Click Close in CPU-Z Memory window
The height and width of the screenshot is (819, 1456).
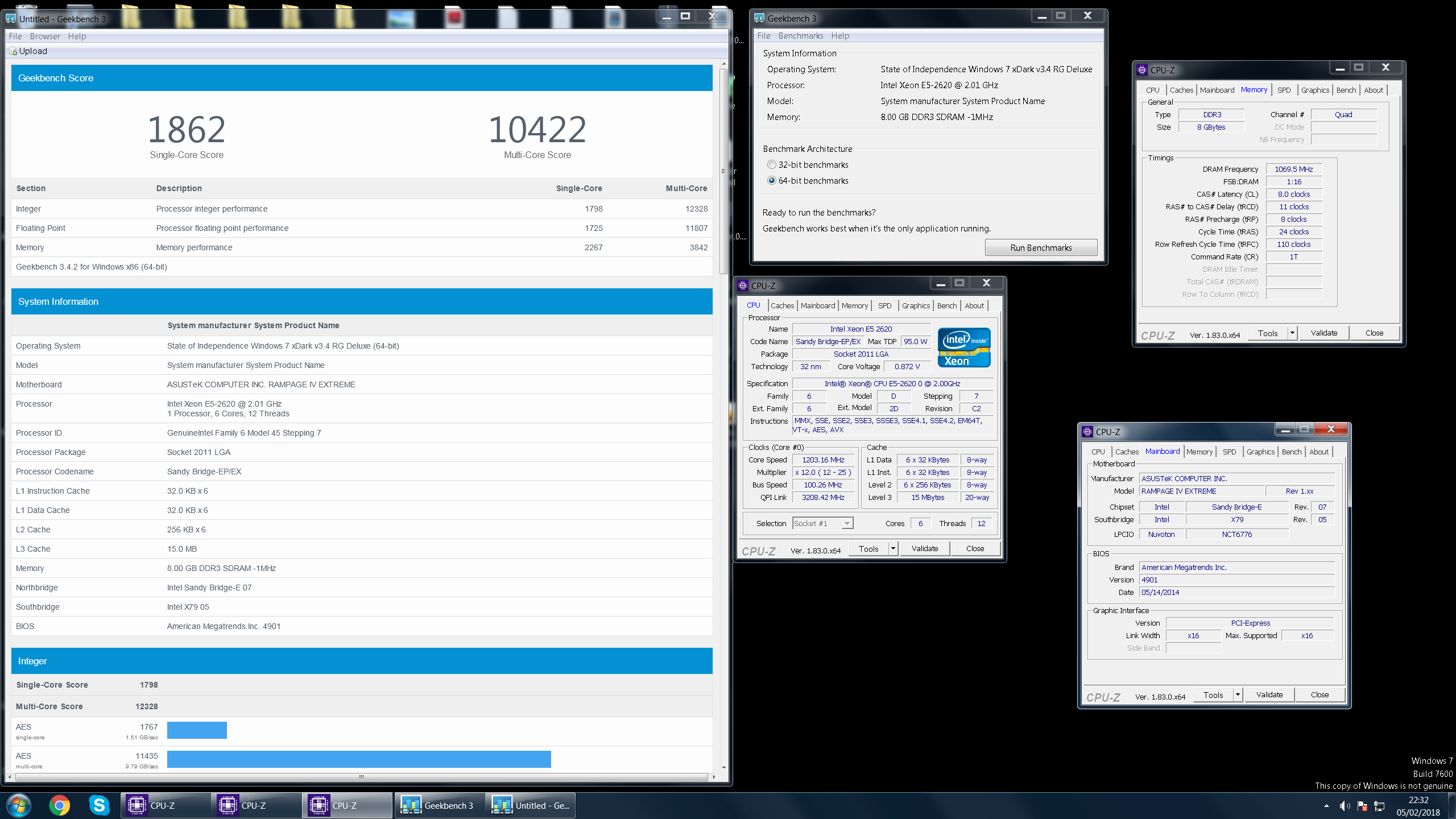coord(1374,333)
